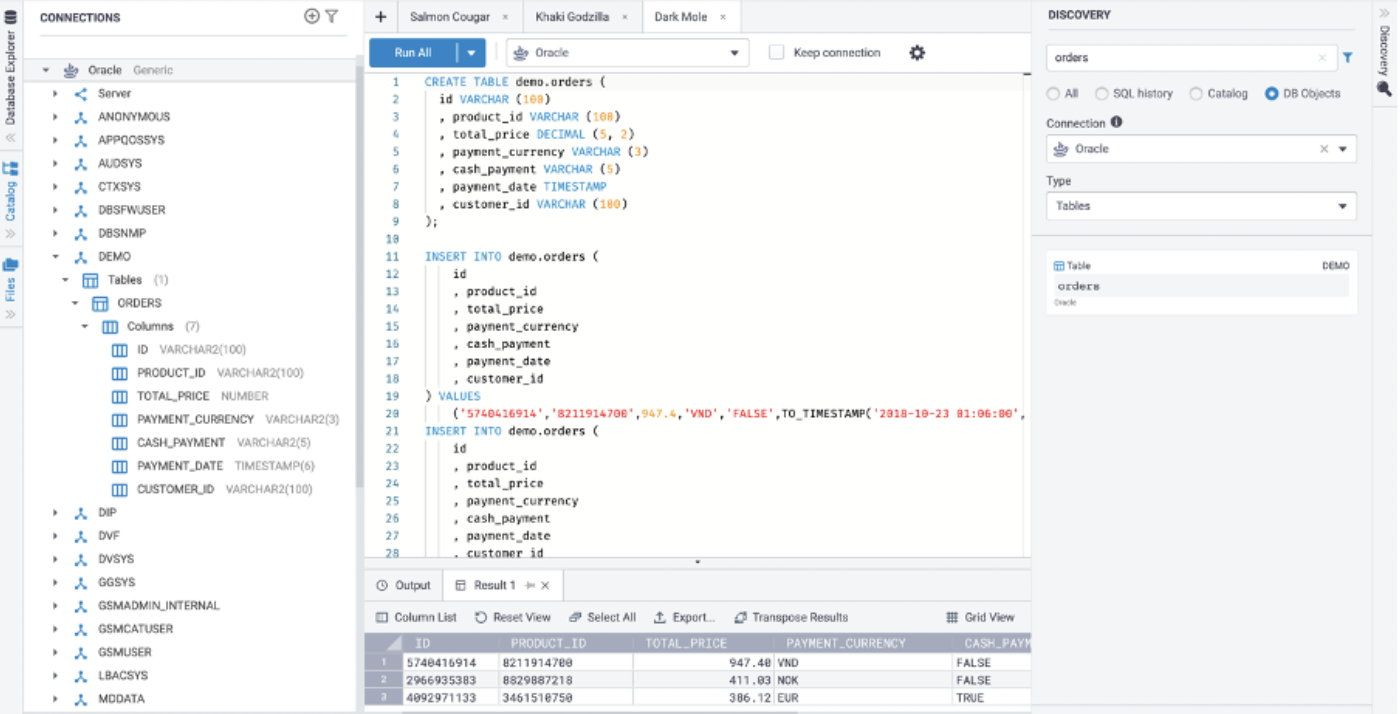Click the Oracle database icon in tree
Viewport: 1400px width, 714px height.
[x=71, y=71]
